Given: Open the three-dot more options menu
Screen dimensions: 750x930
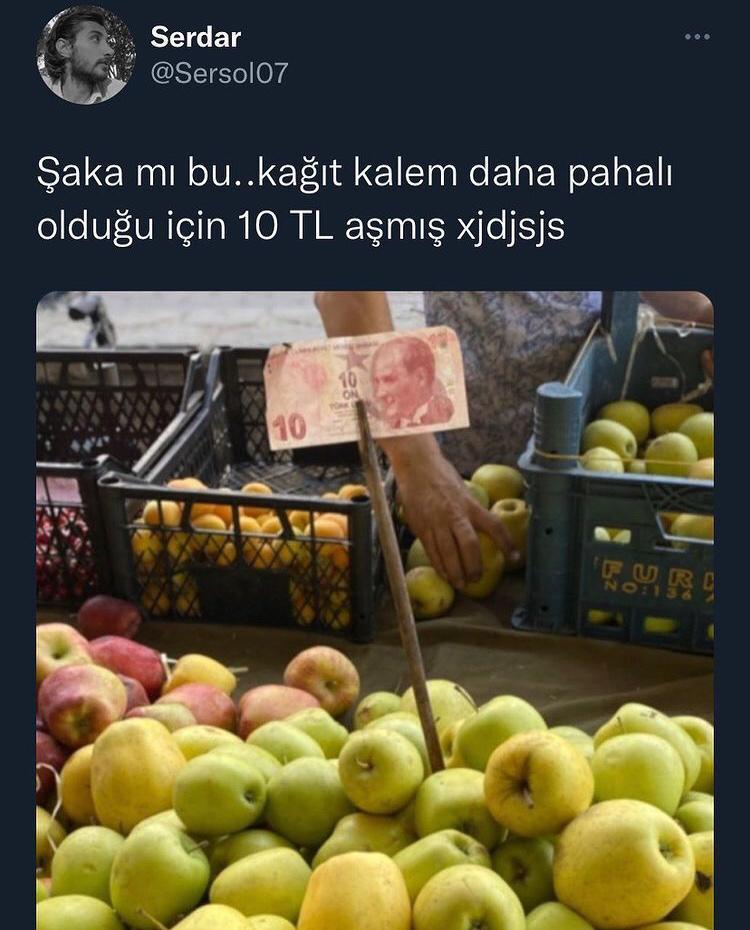Looking at the screenshot, I should [697, 37].
